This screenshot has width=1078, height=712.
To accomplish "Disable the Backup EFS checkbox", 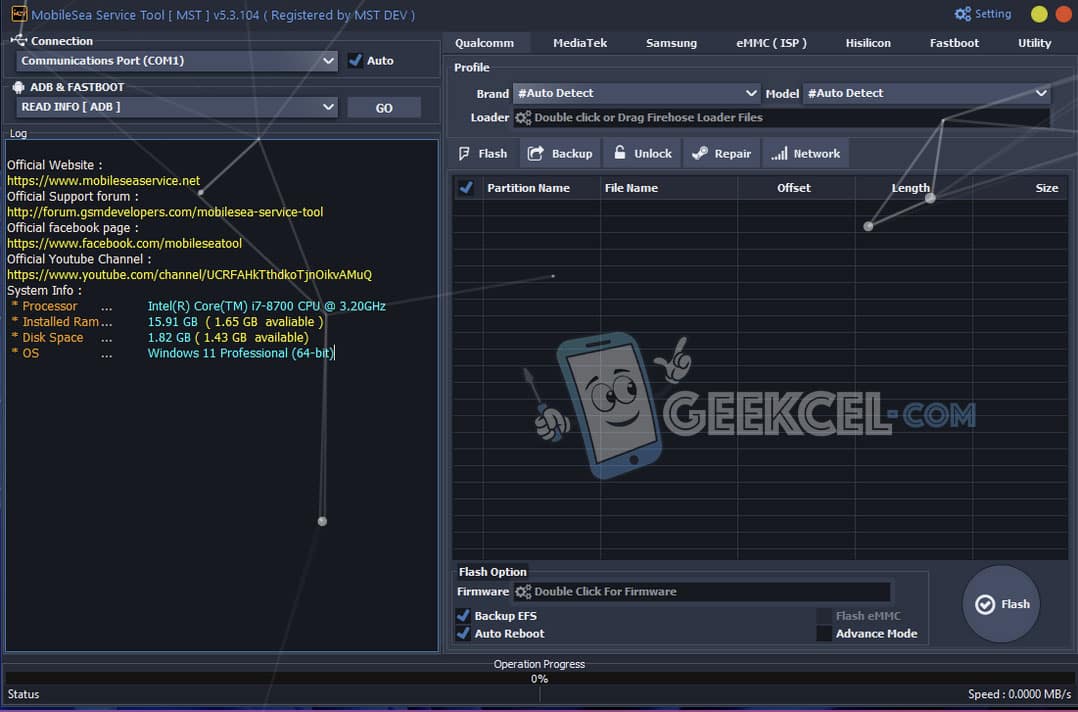I will click(x=463, y=616).
